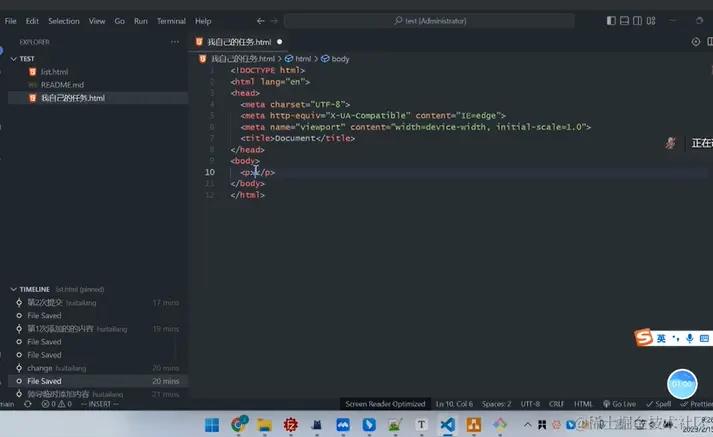Open the Edit menu
This screenshot has height=437, width=713.
point(32,21)
